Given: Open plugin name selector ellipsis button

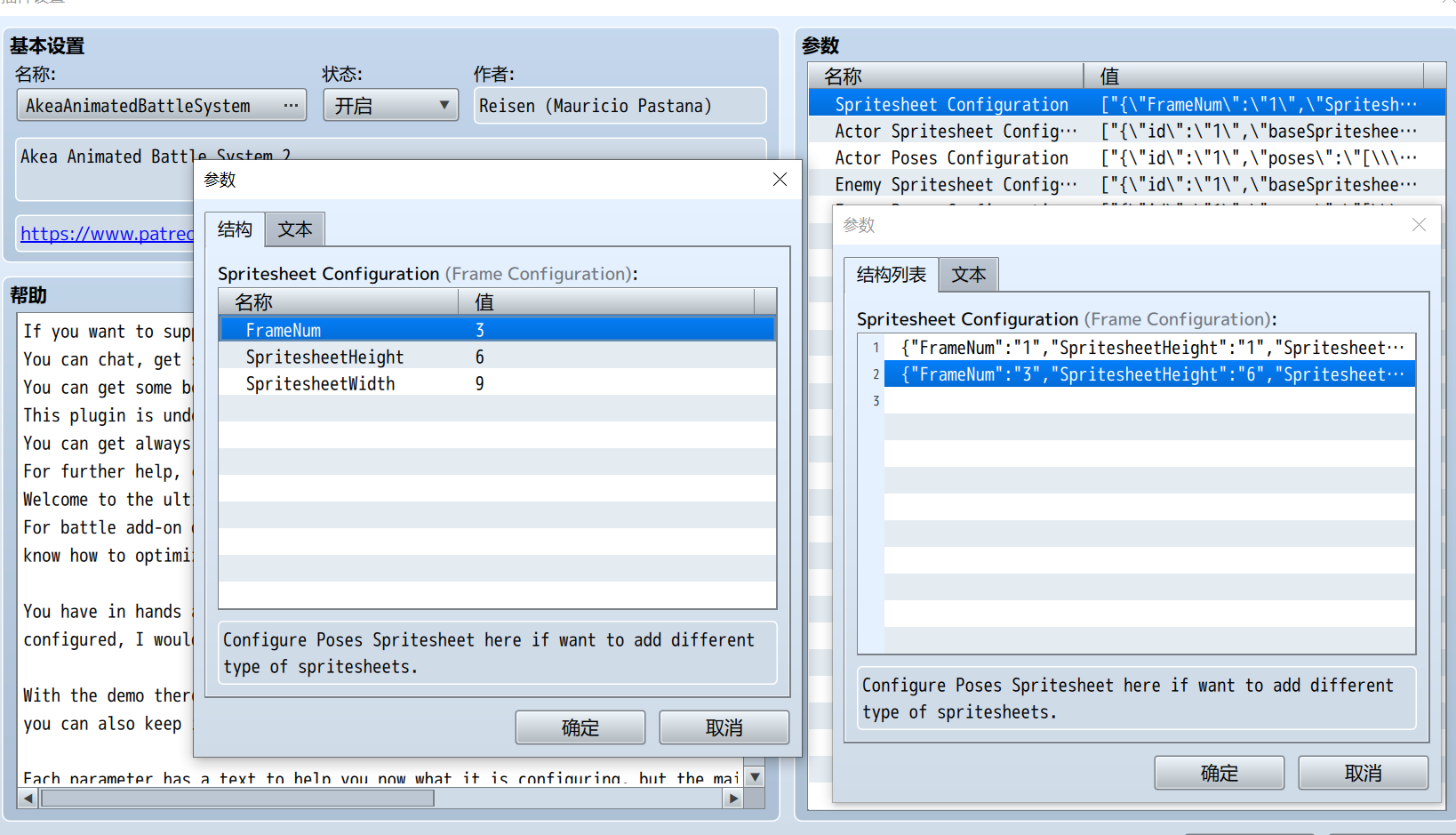Looking at the screenshot, I should pos(291,106).
